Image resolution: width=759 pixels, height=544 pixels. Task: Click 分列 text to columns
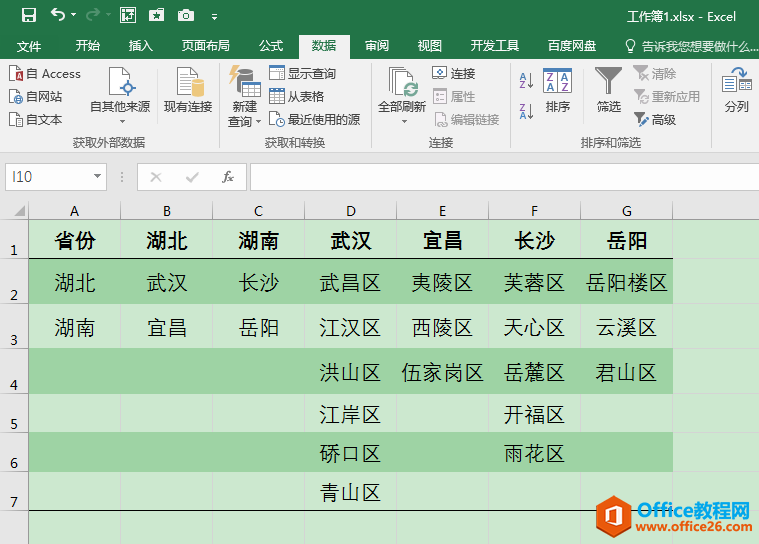(x=737, y=91)
